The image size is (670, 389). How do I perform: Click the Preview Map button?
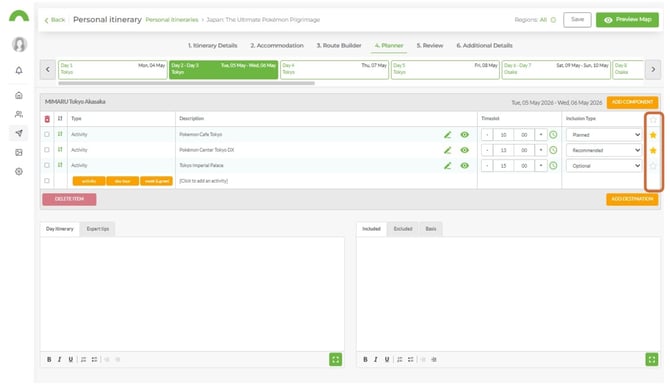coord(627,20)
